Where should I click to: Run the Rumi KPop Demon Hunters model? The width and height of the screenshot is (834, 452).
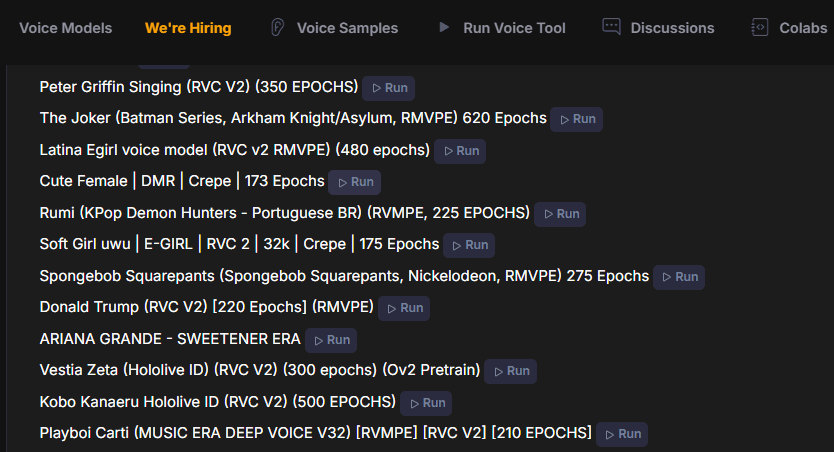coord(560,214)
